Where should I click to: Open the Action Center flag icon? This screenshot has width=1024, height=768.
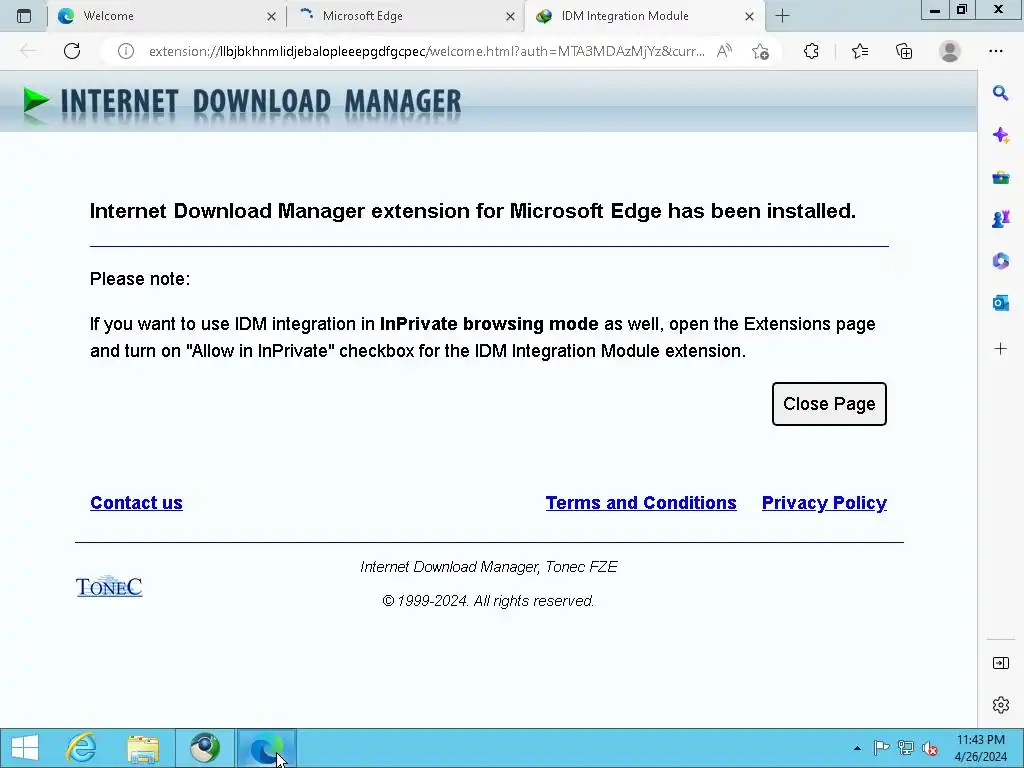point(882,748)
